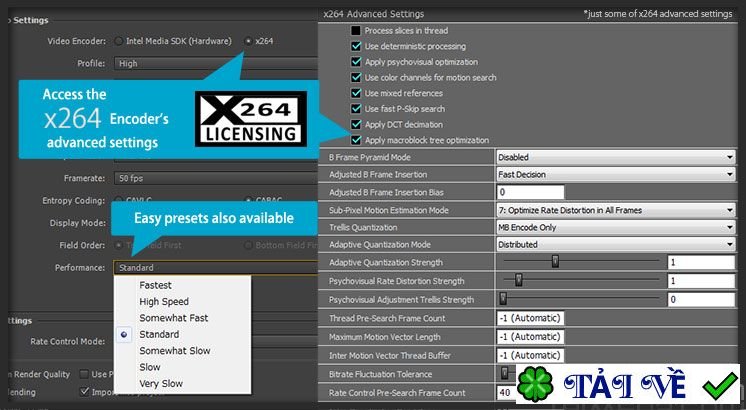Screen dimensions: 746x410
Task: Choose Somewhat Fast preset
Action: coord(174,318)
